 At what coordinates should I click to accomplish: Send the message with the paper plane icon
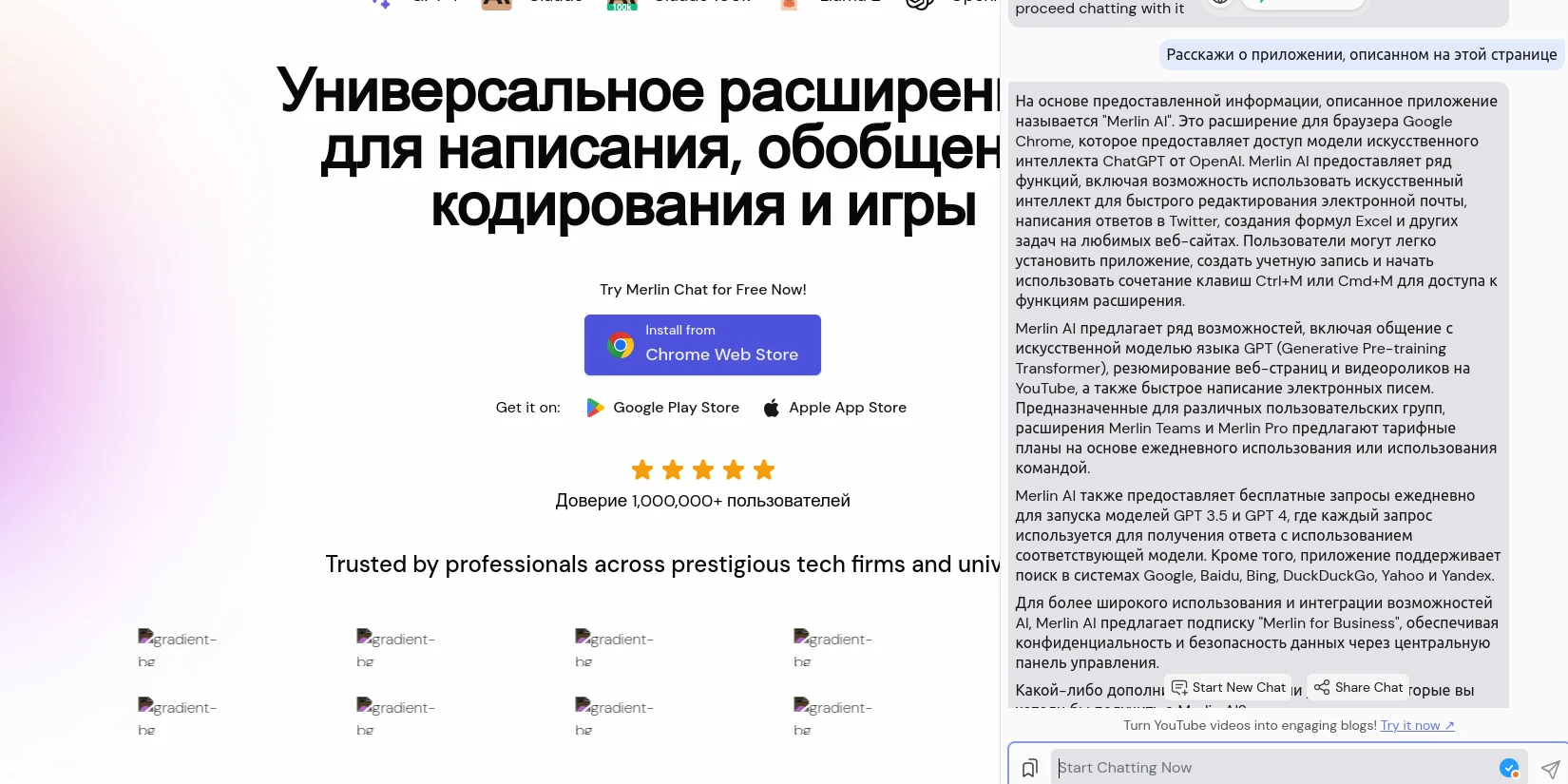pyautogui.click(x=1550, y=769)
